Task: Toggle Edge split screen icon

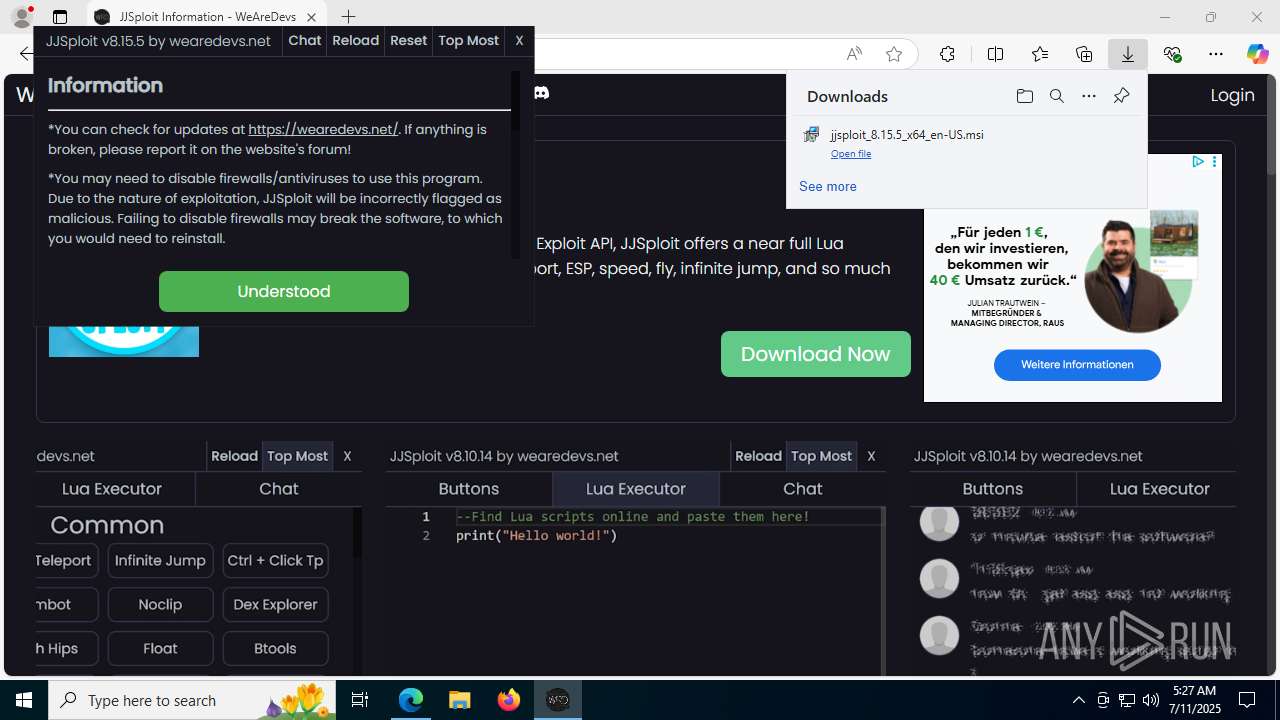Action: 995,54
